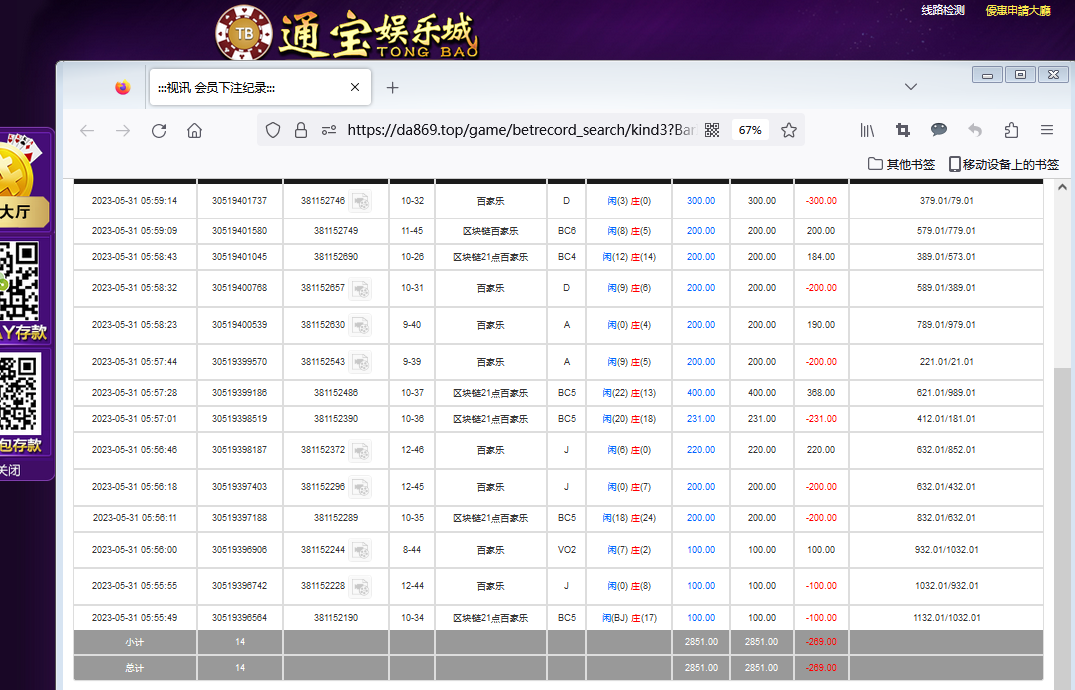Open a new browser tab
This screenshot has width=1075, height=690.
click(393, 88)
